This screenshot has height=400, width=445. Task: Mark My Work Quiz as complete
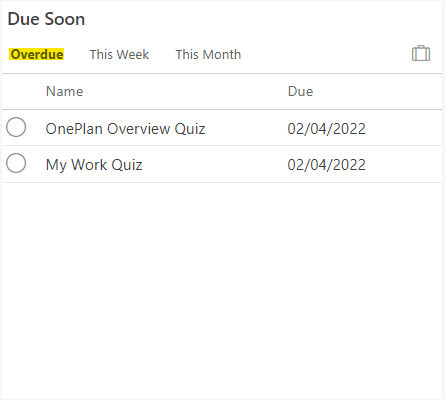[x=16, y=163]
